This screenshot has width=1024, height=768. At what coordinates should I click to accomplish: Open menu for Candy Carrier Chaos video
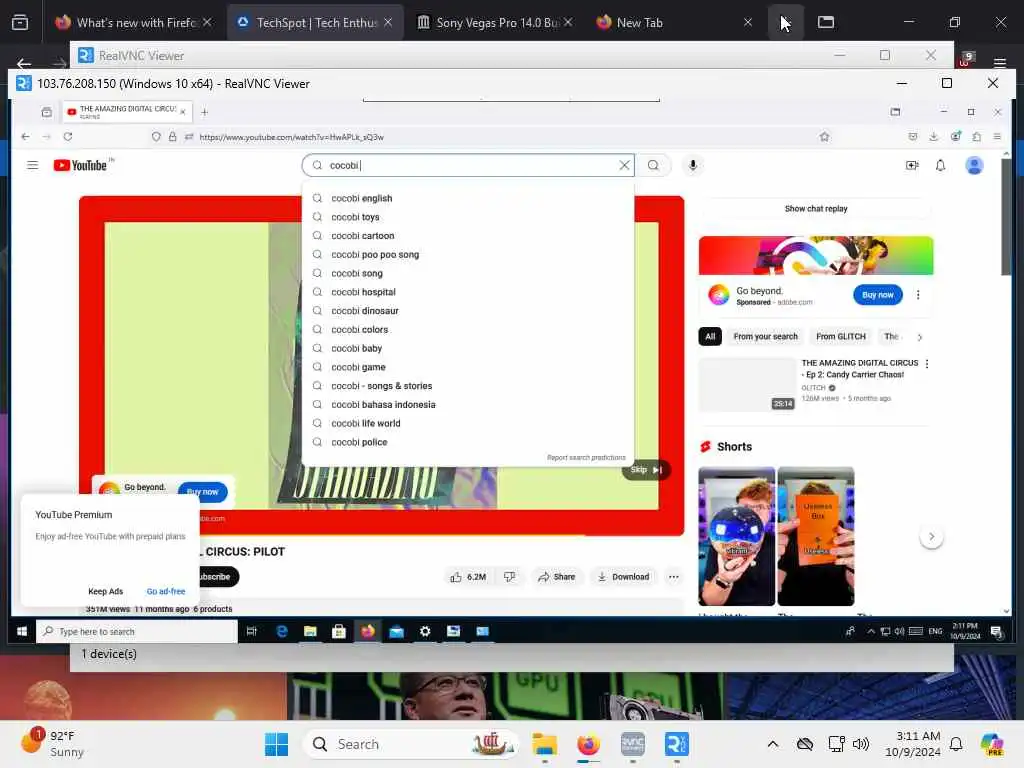point(927,364)
